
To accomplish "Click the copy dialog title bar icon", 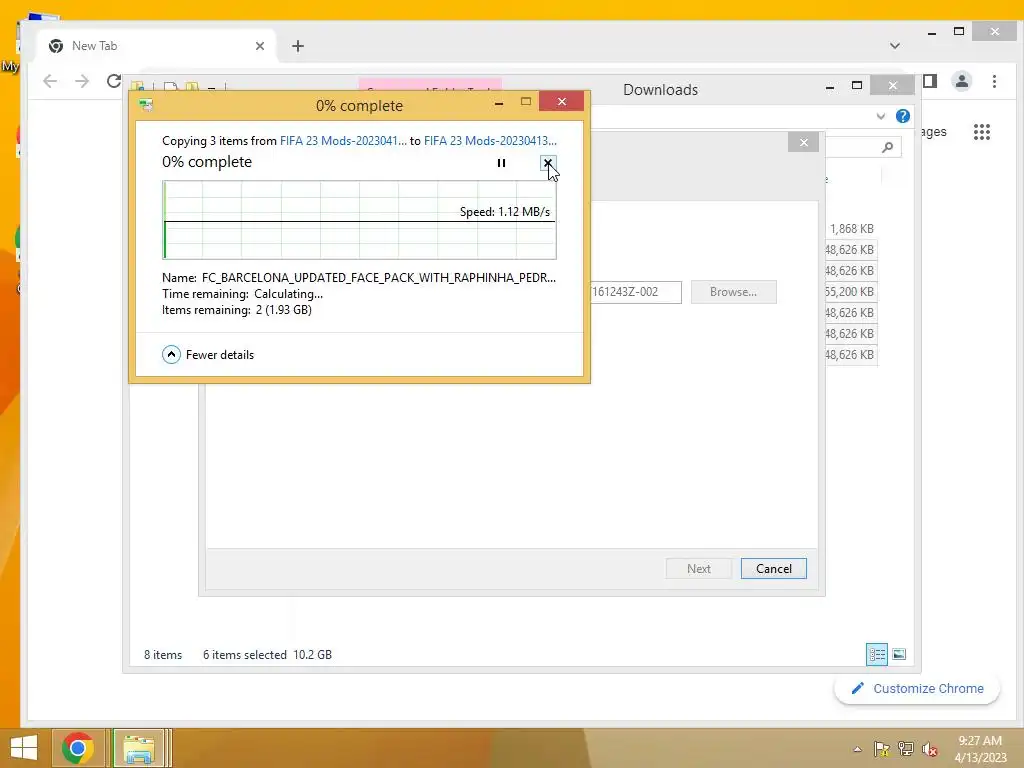I will pyautogui.click(x=146, y=105).
